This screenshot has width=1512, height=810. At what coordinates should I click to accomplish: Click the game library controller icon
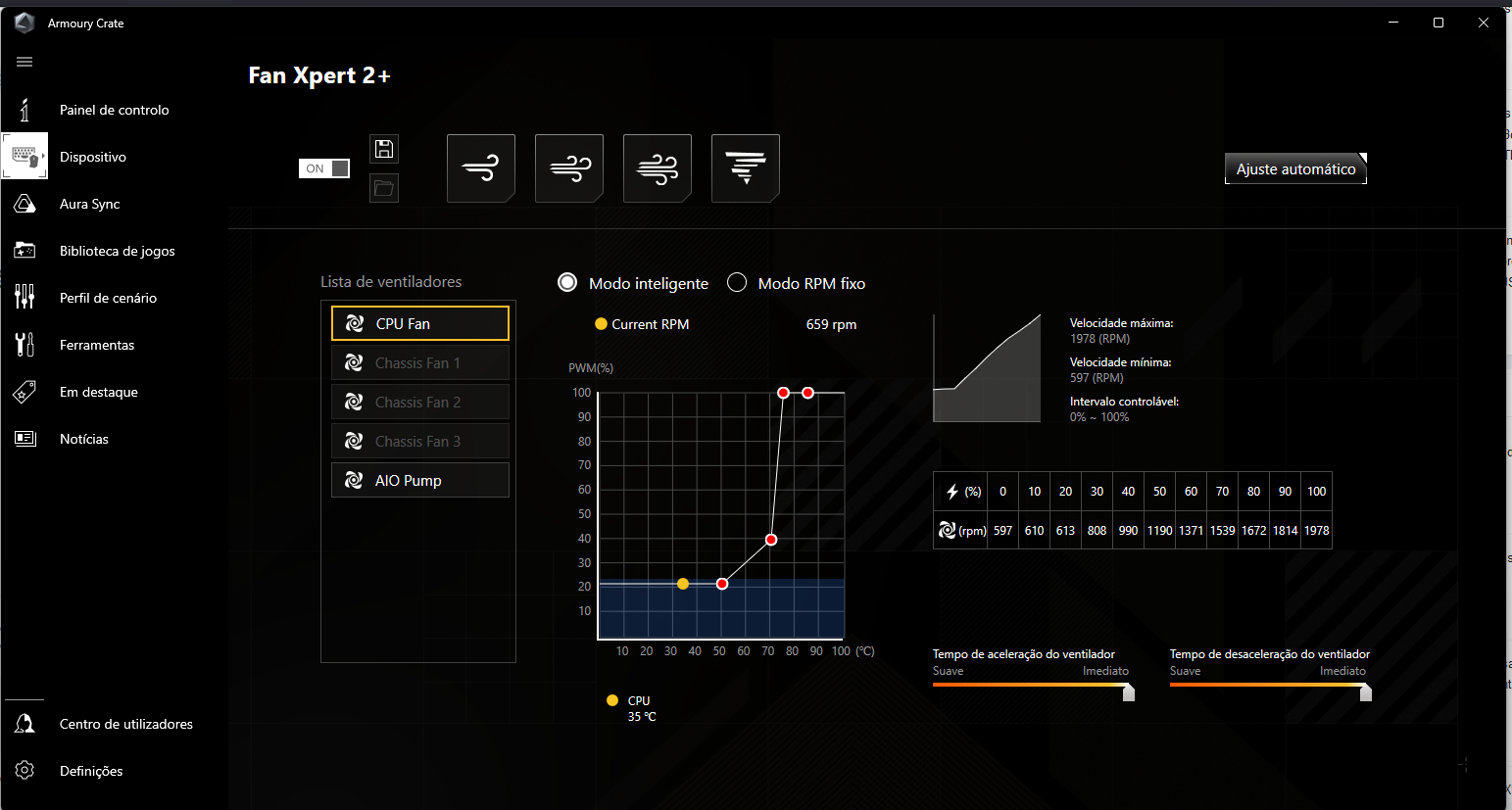[24, 251]
